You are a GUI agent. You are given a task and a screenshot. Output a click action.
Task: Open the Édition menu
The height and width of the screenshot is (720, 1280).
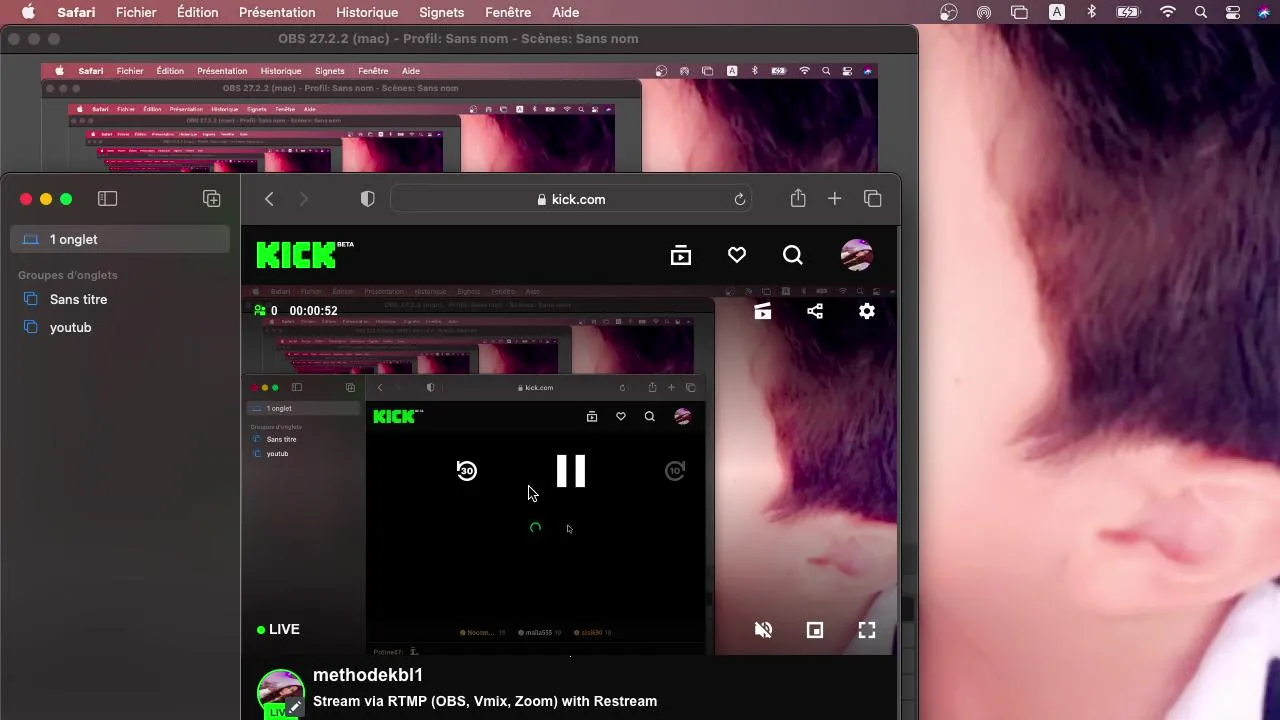coord(197,12)
